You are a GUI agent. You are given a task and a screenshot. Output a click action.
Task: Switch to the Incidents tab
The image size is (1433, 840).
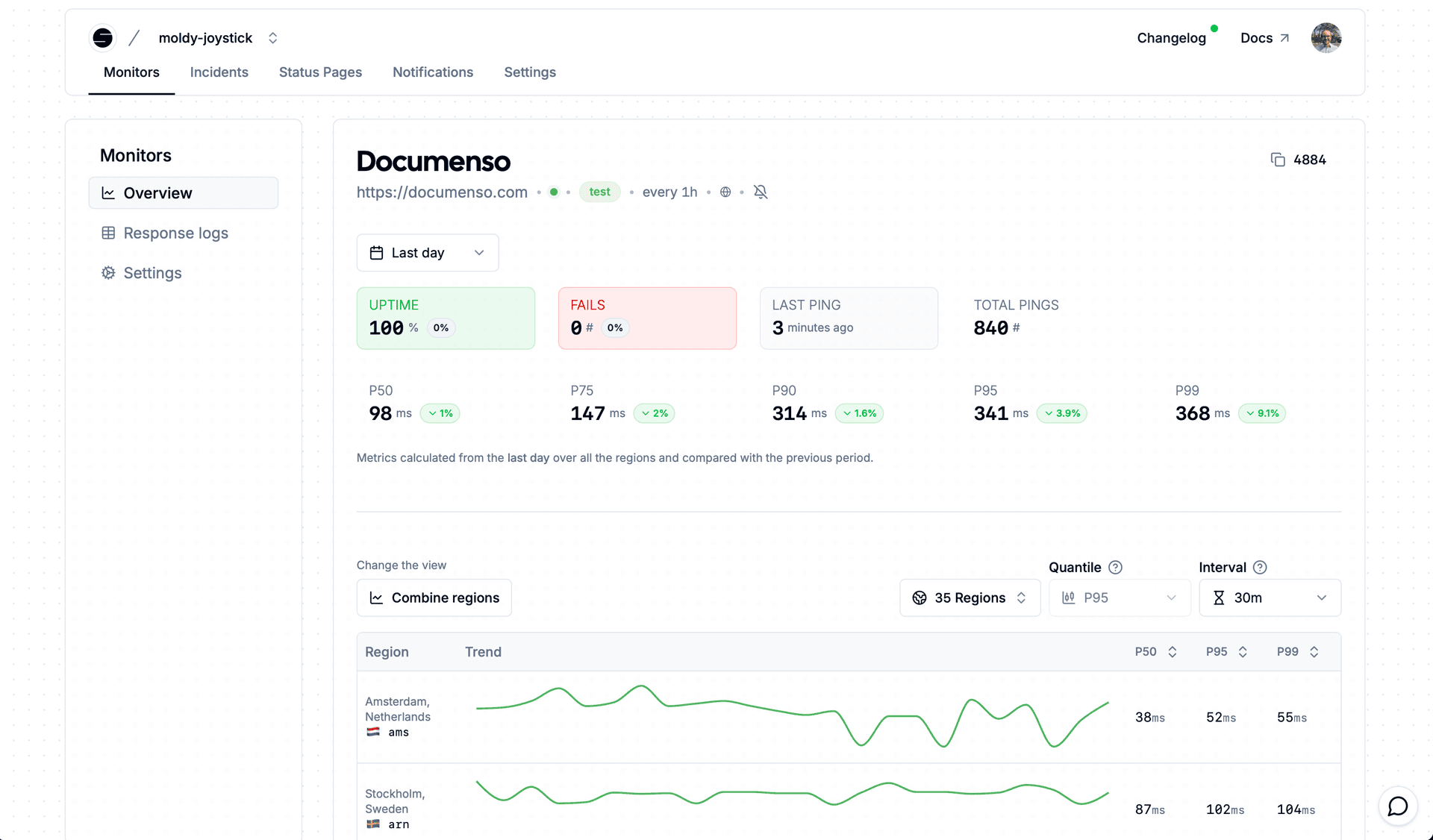[219, 72]
